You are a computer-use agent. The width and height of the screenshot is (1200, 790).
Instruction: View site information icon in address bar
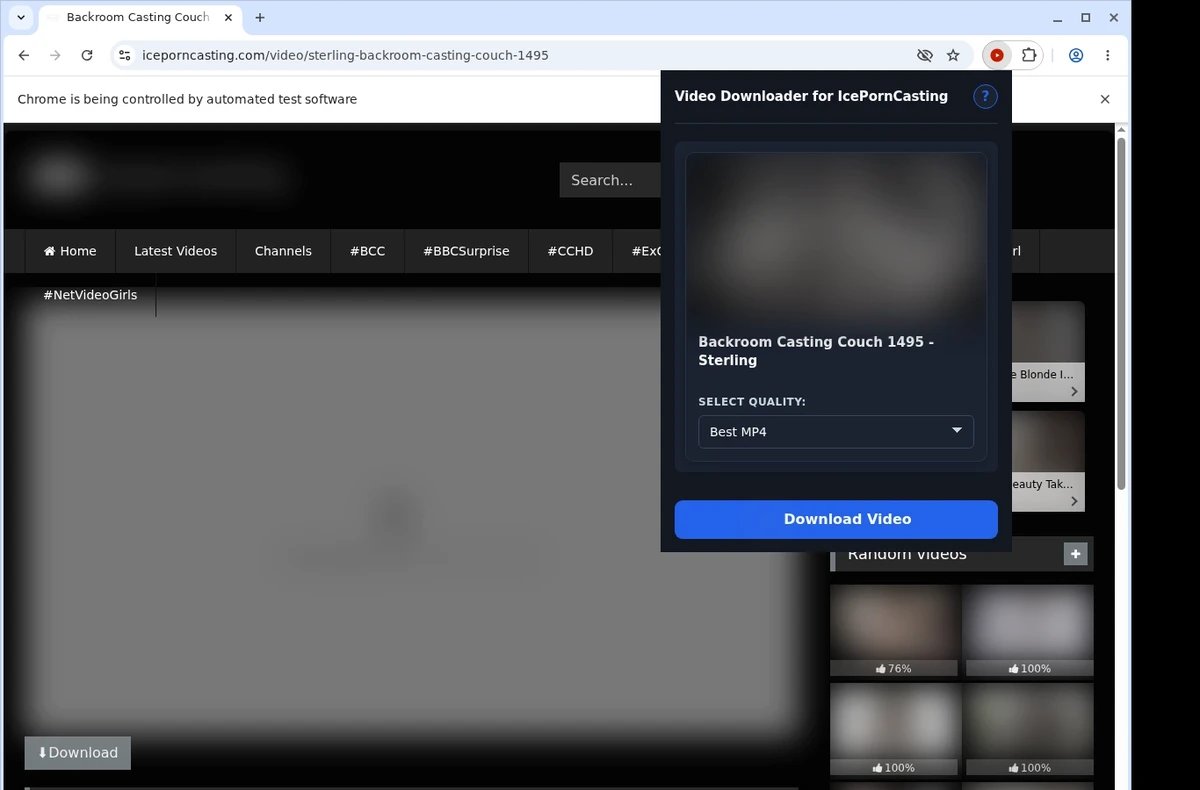pyautogui.click(x=124, y=55)
